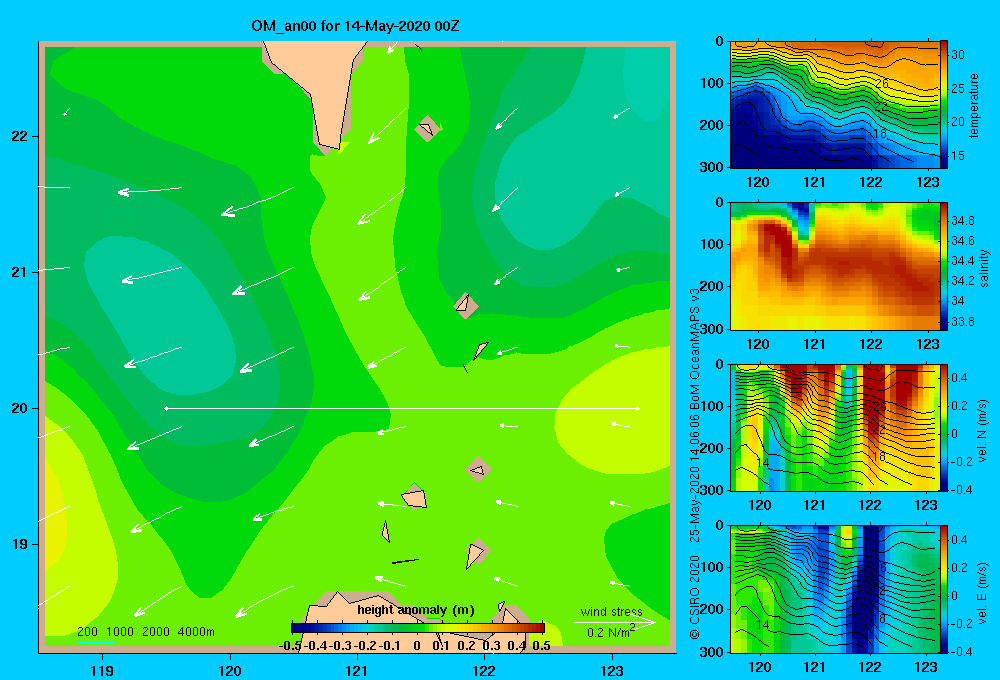Click the "-0.5" tick on height anomaly scale
The width and height of the screenshot is (1000, 680).
tap(290, 646)
